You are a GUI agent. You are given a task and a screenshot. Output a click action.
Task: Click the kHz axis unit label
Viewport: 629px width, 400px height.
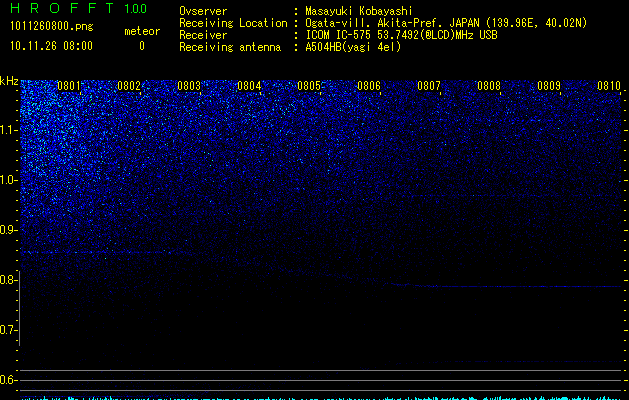tap(9, 81)
